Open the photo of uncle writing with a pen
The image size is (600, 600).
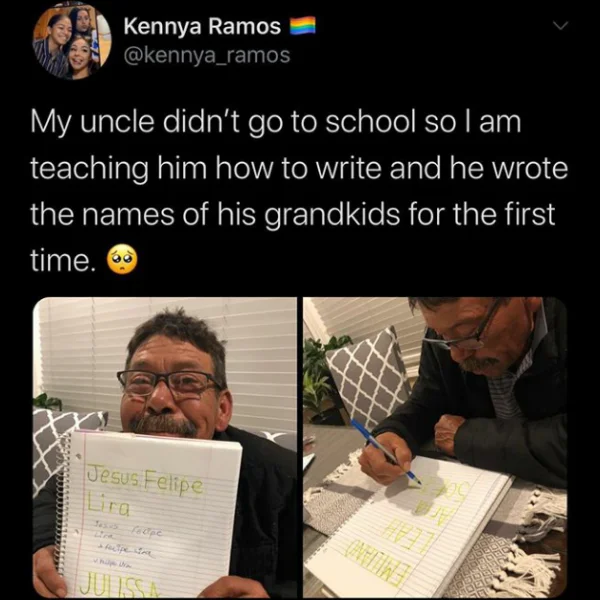click(435, 447)
